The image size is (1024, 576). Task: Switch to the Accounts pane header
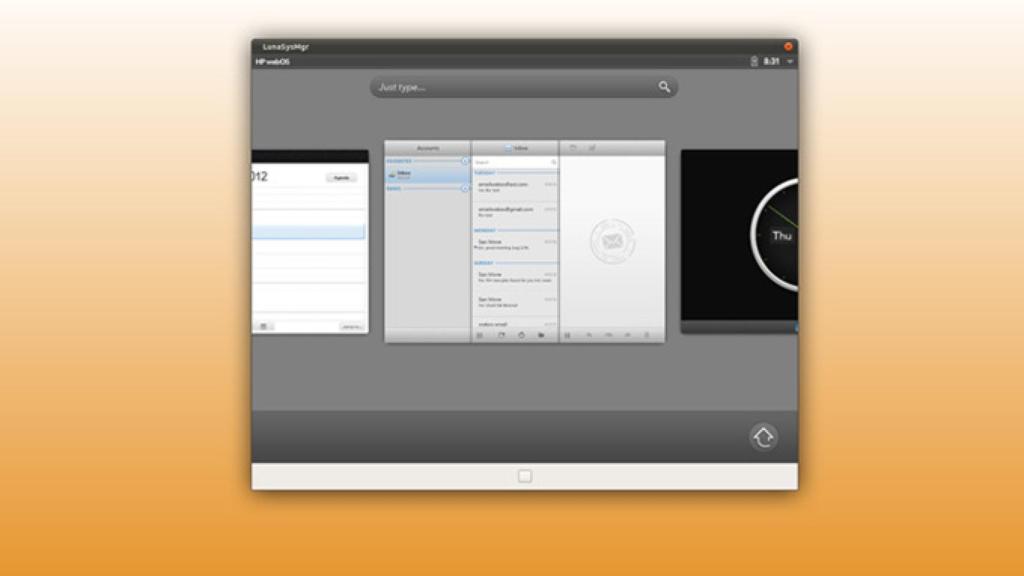pos(428,146)
